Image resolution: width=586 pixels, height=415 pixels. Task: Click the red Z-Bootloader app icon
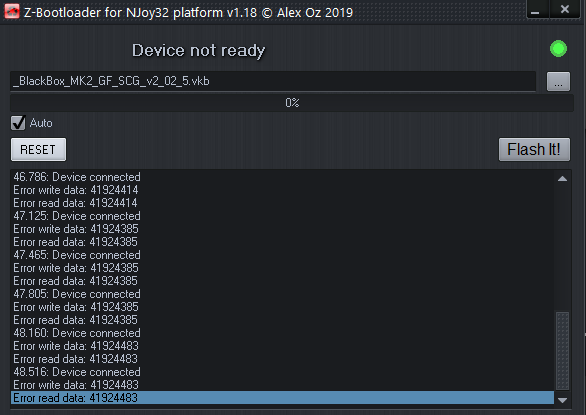[x=12, y=11]
